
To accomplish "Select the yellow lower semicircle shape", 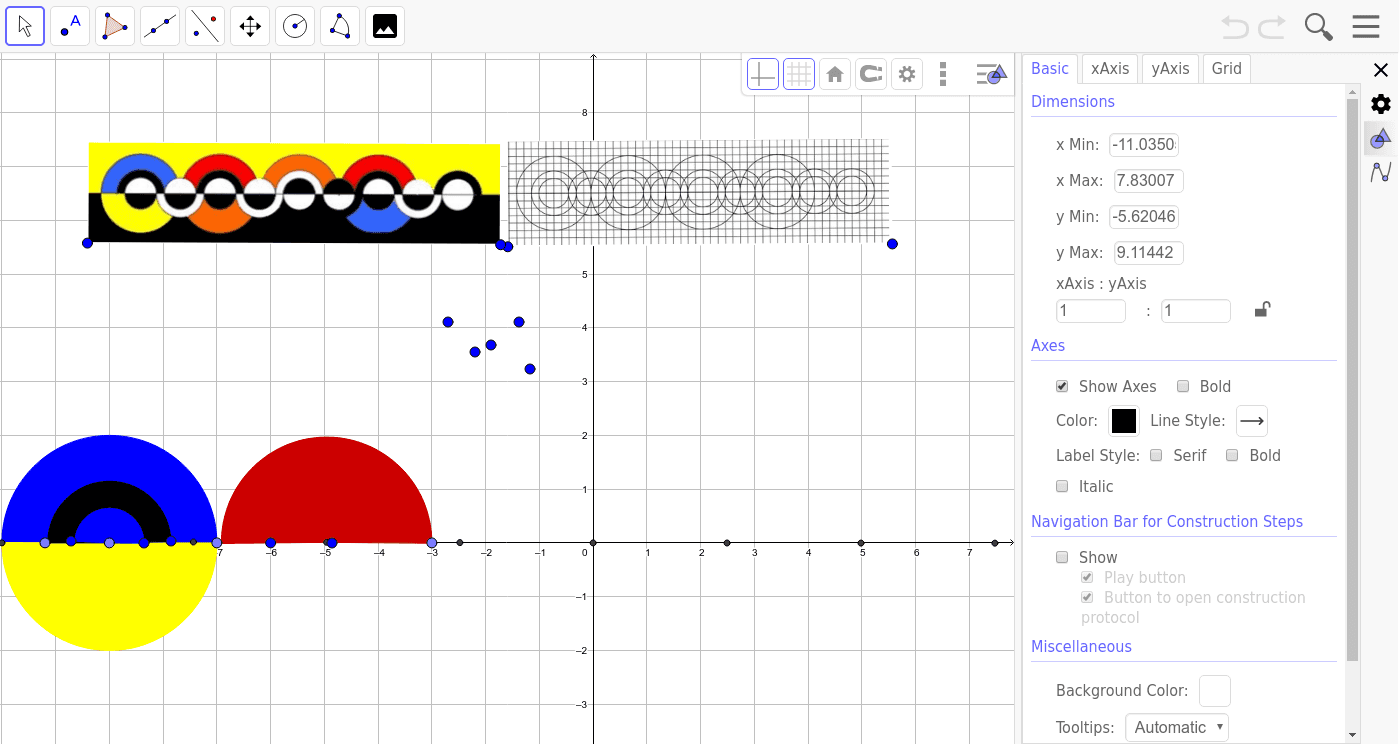I will coord(109,596).
